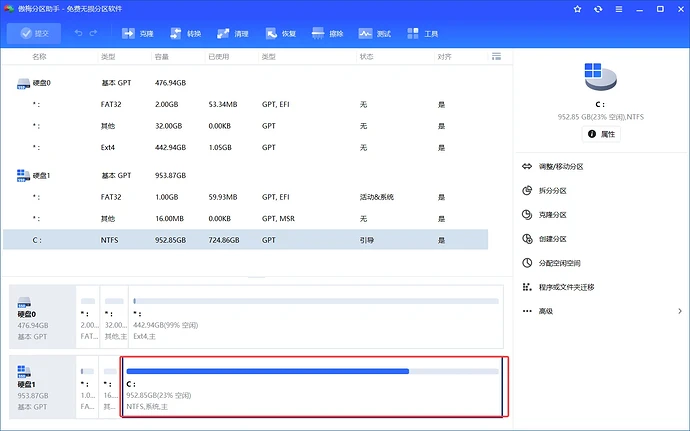Image resolution: width=690 pixels, height=431 pixels.
Task: Open the 属性 (Properties) button for C:
Action: point(601,133)
